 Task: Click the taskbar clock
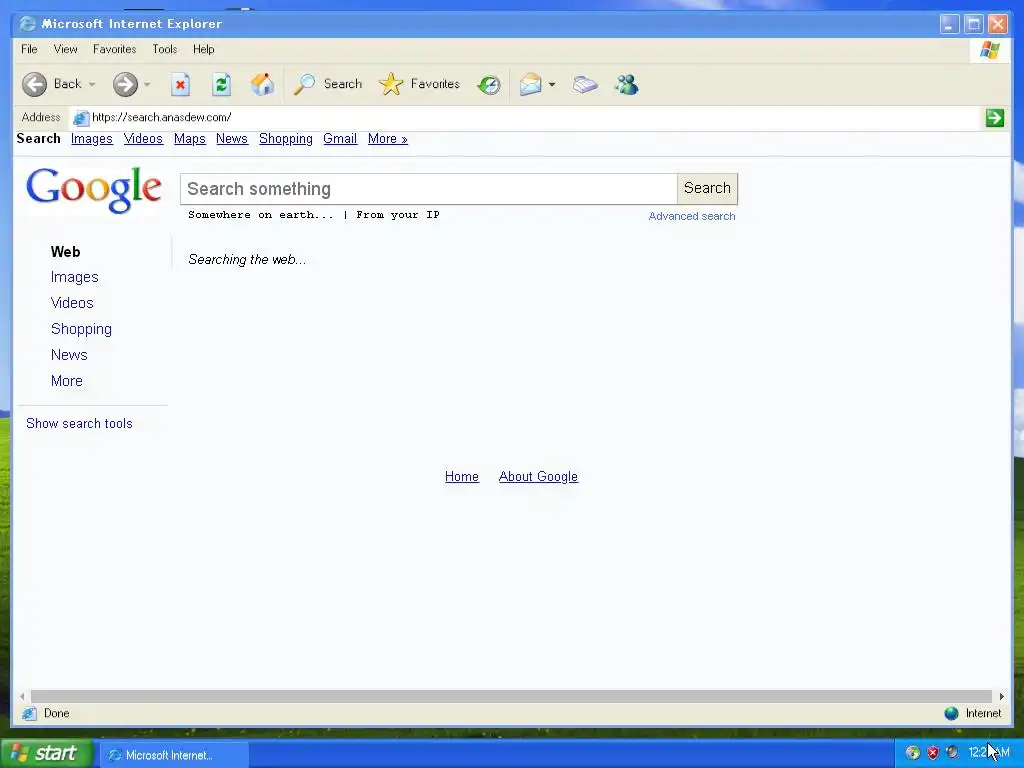click(989, 753)
